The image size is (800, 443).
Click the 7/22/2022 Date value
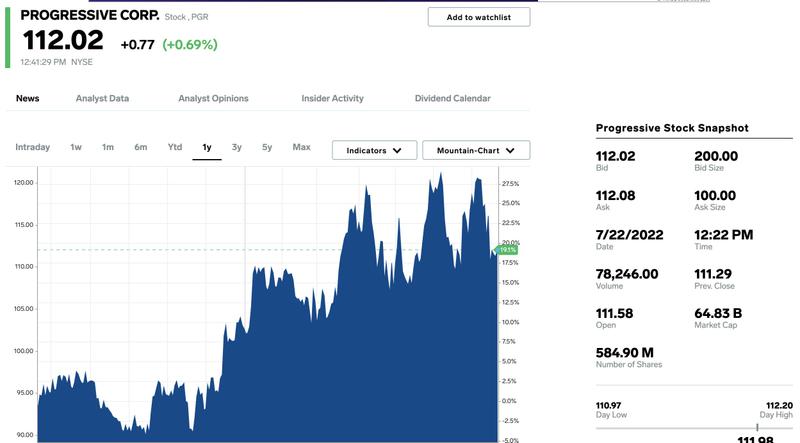point(630,235)
